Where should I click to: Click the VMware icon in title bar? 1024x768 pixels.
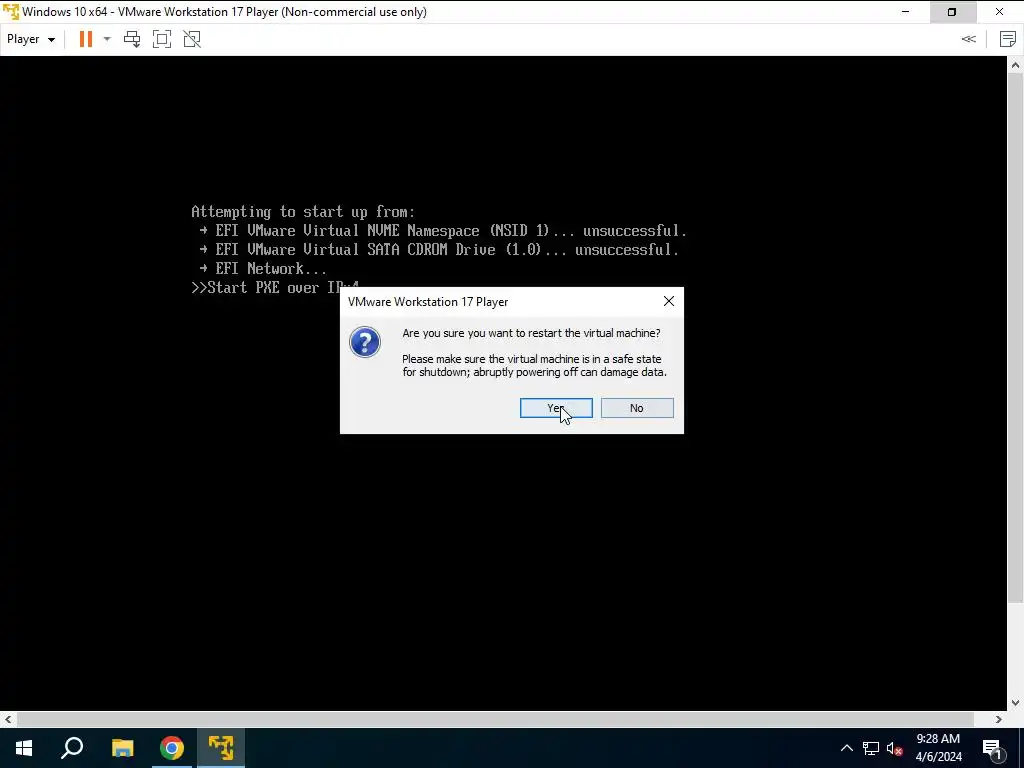[x=10, y=12]
